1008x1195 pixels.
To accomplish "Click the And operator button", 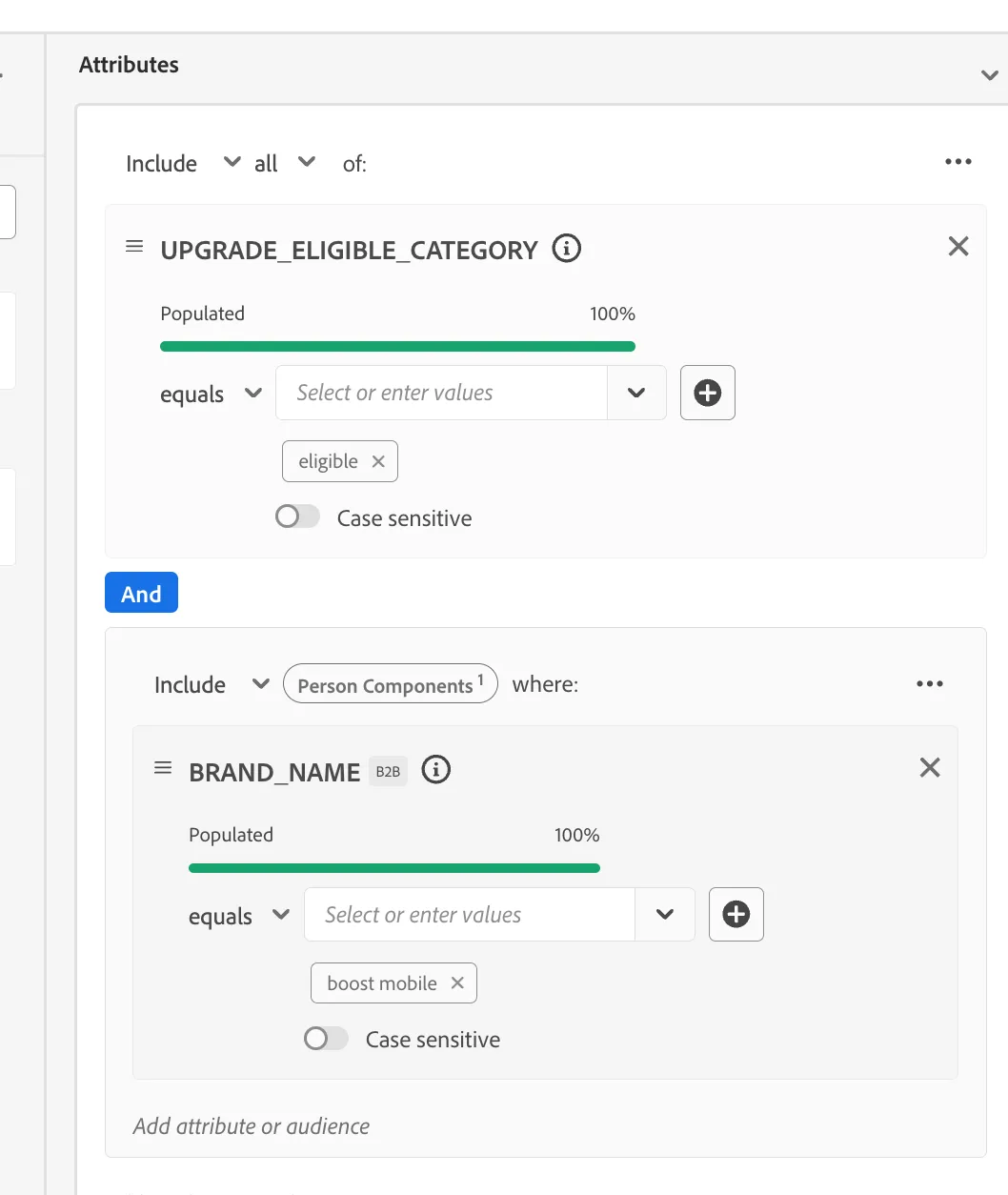I will (141, 593).
